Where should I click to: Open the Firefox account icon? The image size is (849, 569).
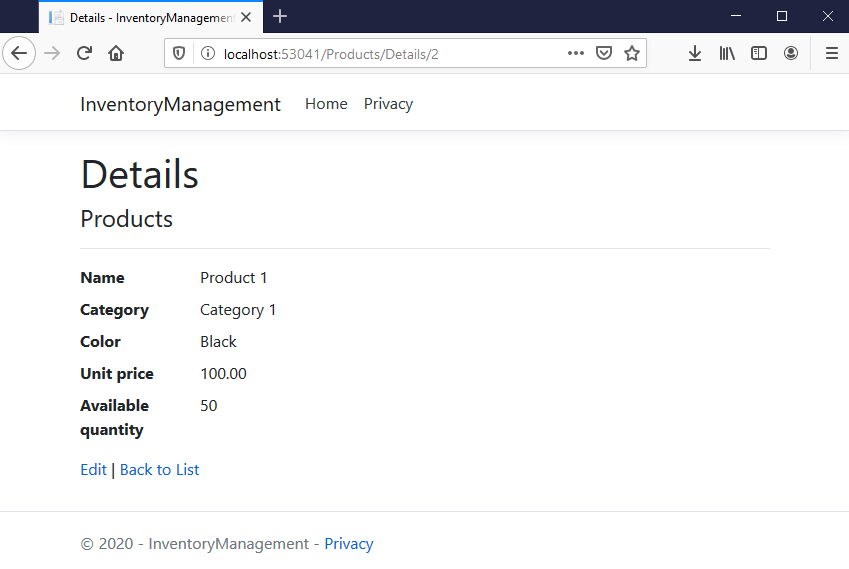791,54
